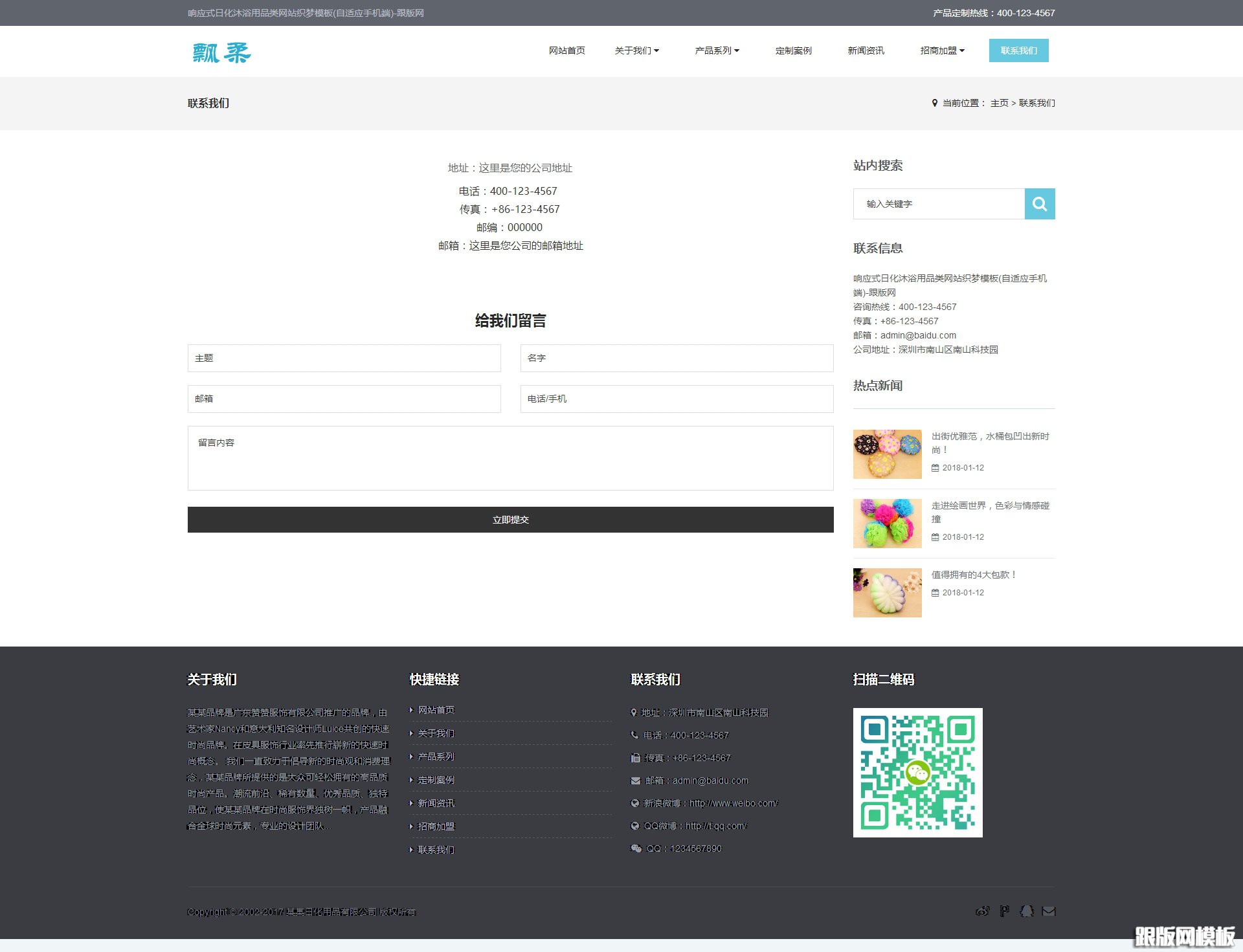Viewport: 1243px width, 952px height.
Task: Expand the 关于我们 navigation dropdown
Action: pos(637,50)
